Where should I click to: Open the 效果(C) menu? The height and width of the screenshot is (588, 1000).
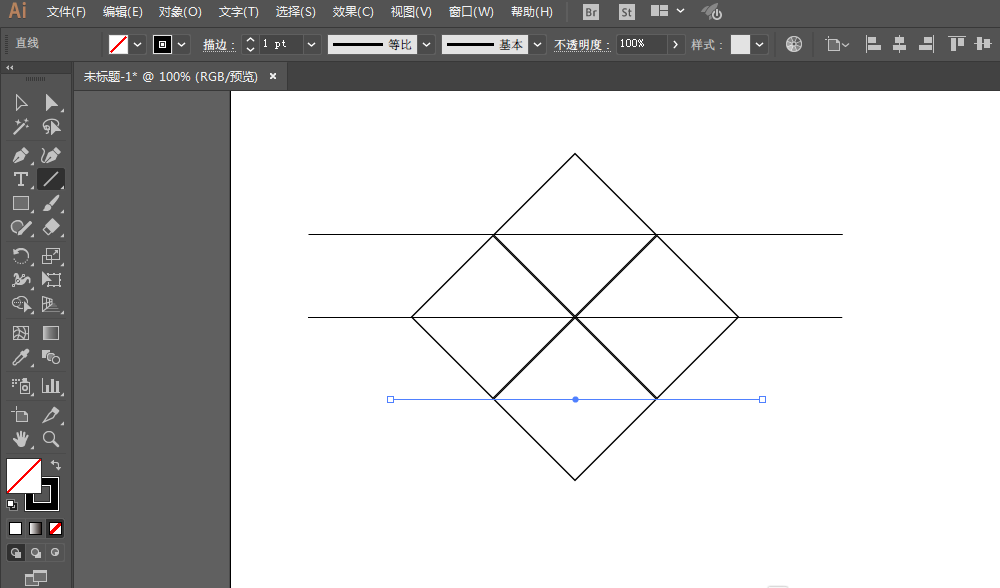353,12
